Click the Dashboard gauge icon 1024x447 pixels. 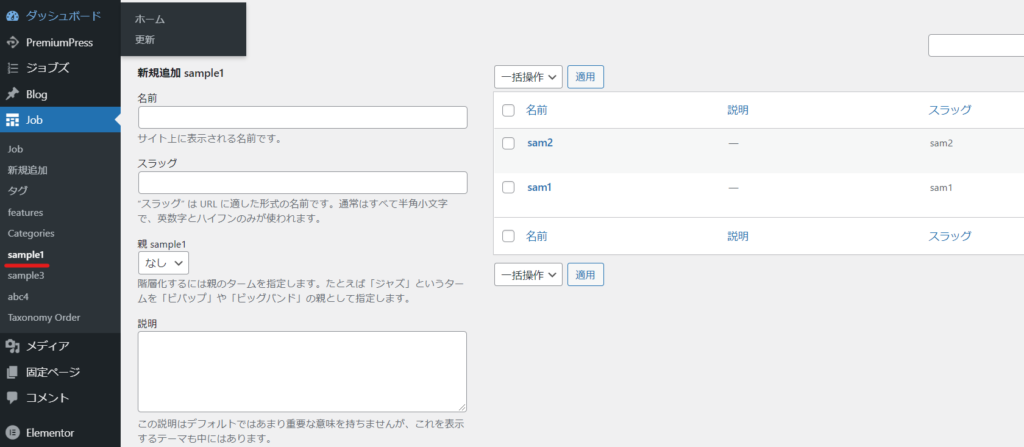tap(12, 16)
